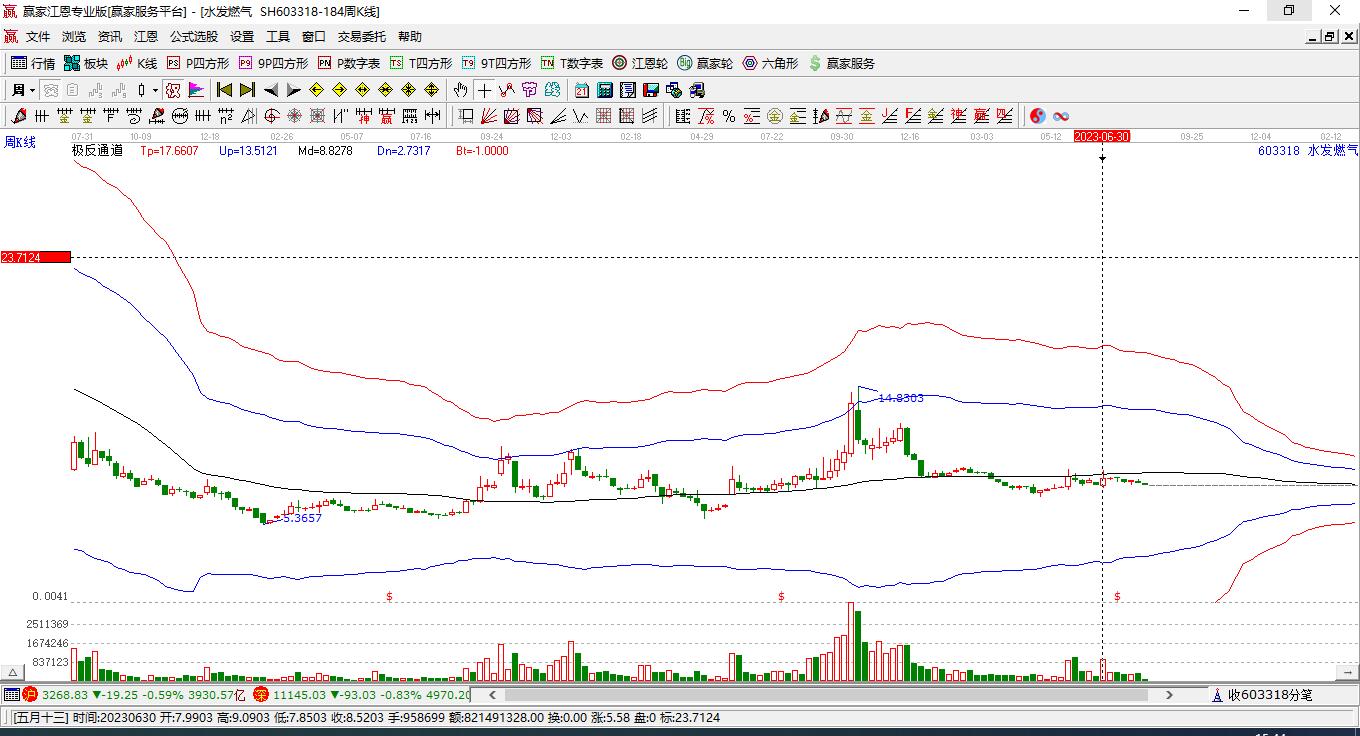
Task: Click the 14.8303 high price annotation
Action: [901, 398]
